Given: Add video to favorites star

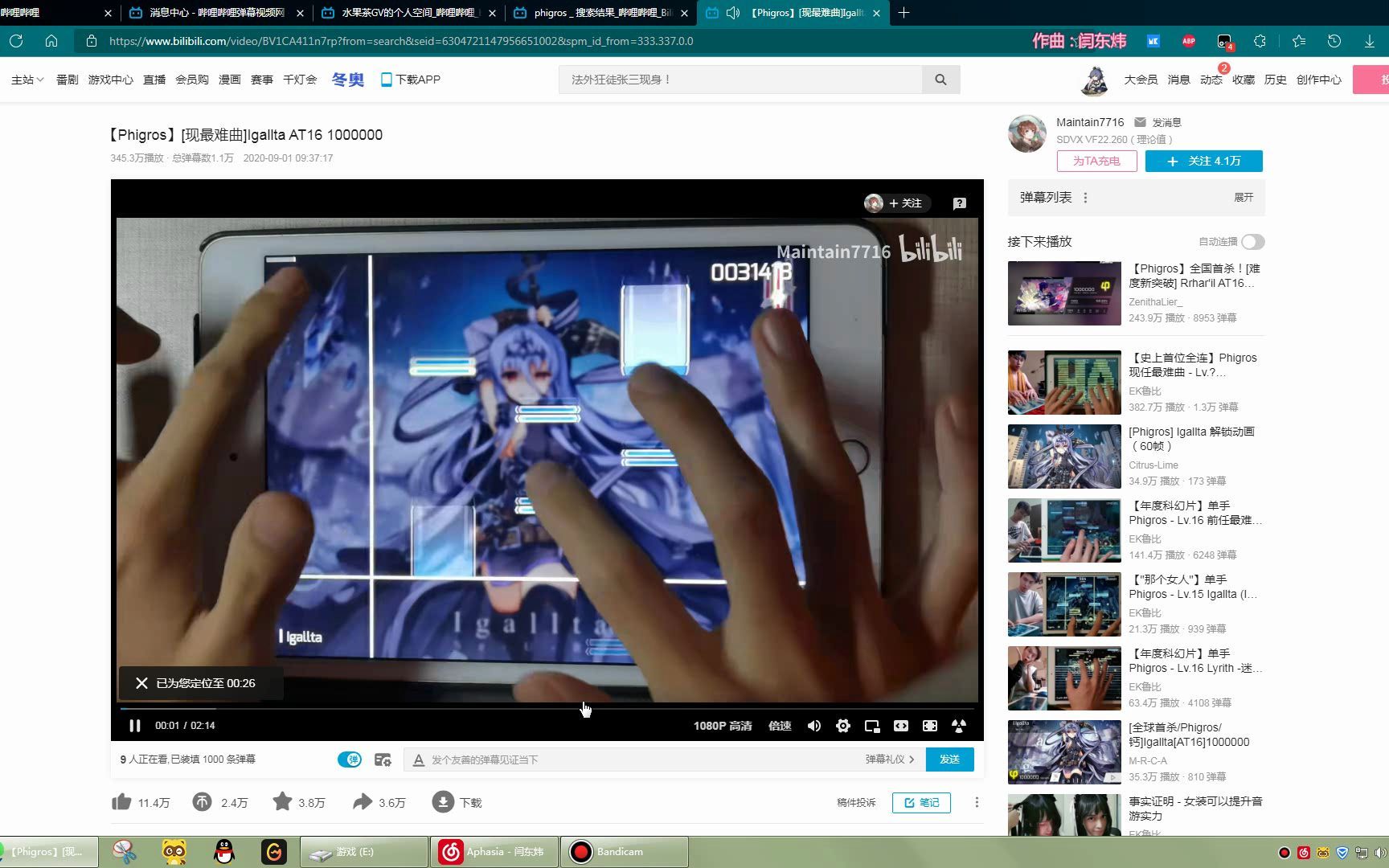Looking at the screenshot, I should (282, 802).
